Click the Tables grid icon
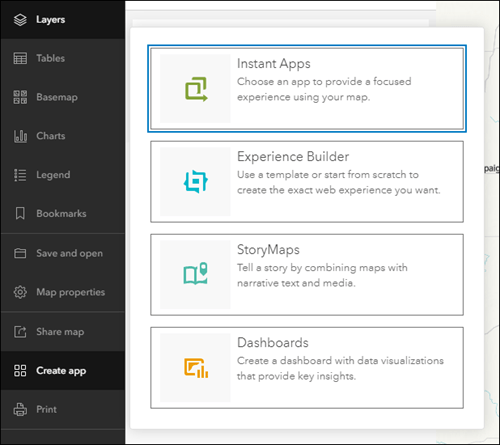Image resolution: width=500 pixels, height=445 pixels. (20, 58)
